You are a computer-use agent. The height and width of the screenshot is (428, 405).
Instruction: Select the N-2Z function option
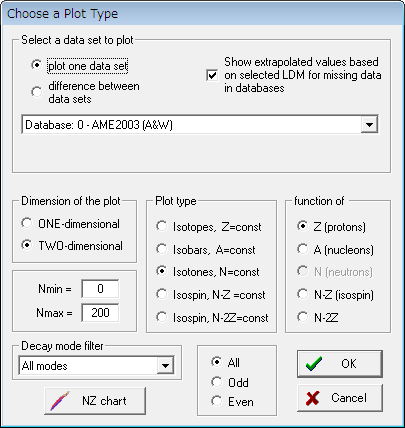coord(302,317)
